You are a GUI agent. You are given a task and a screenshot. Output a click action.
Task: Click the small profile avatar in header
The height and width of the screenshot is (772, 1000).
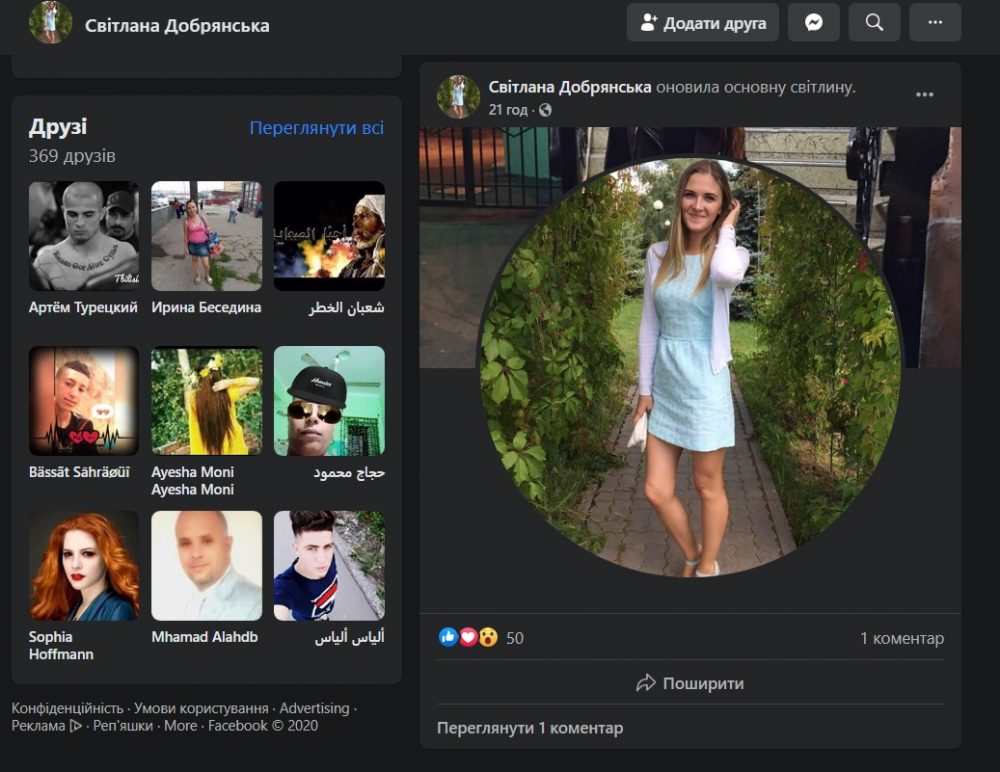pyautogui.click(x=50, y=23)
